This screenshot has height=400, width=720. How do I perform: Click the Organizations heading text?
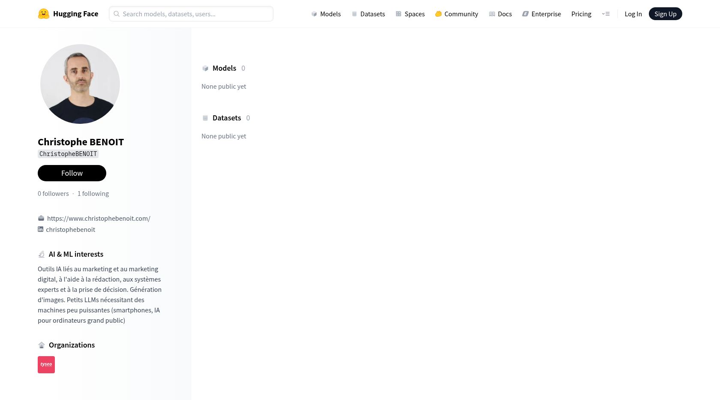(x=72, y=345)
